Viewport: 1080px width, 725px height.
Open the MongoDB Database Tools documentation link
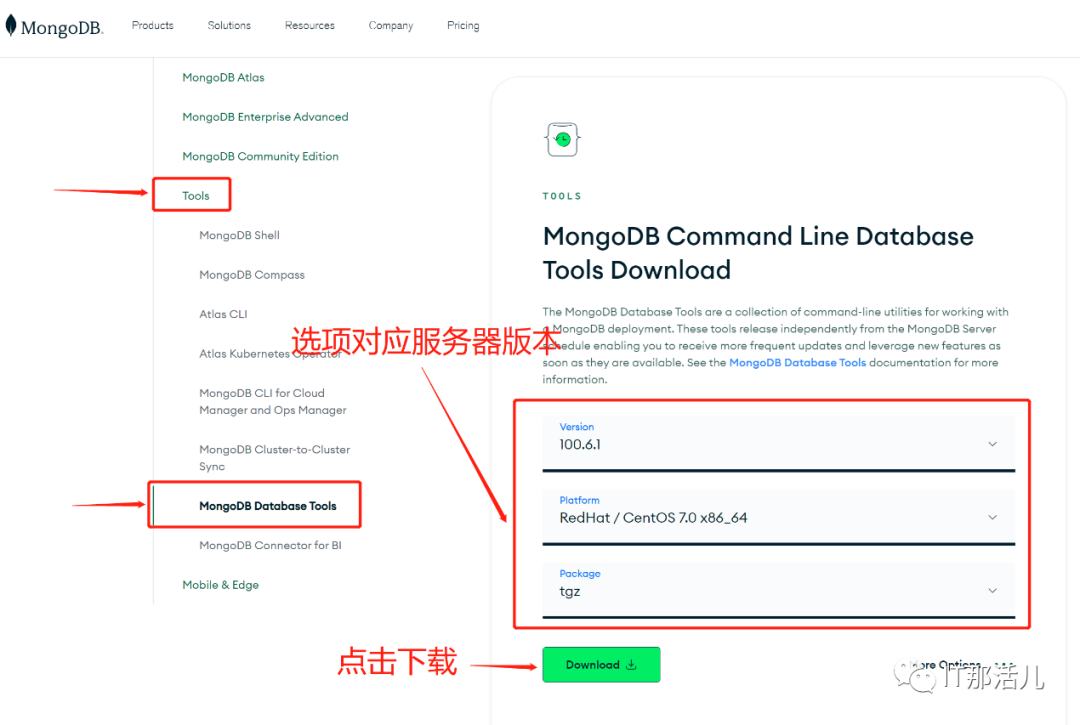pos(797,362)
